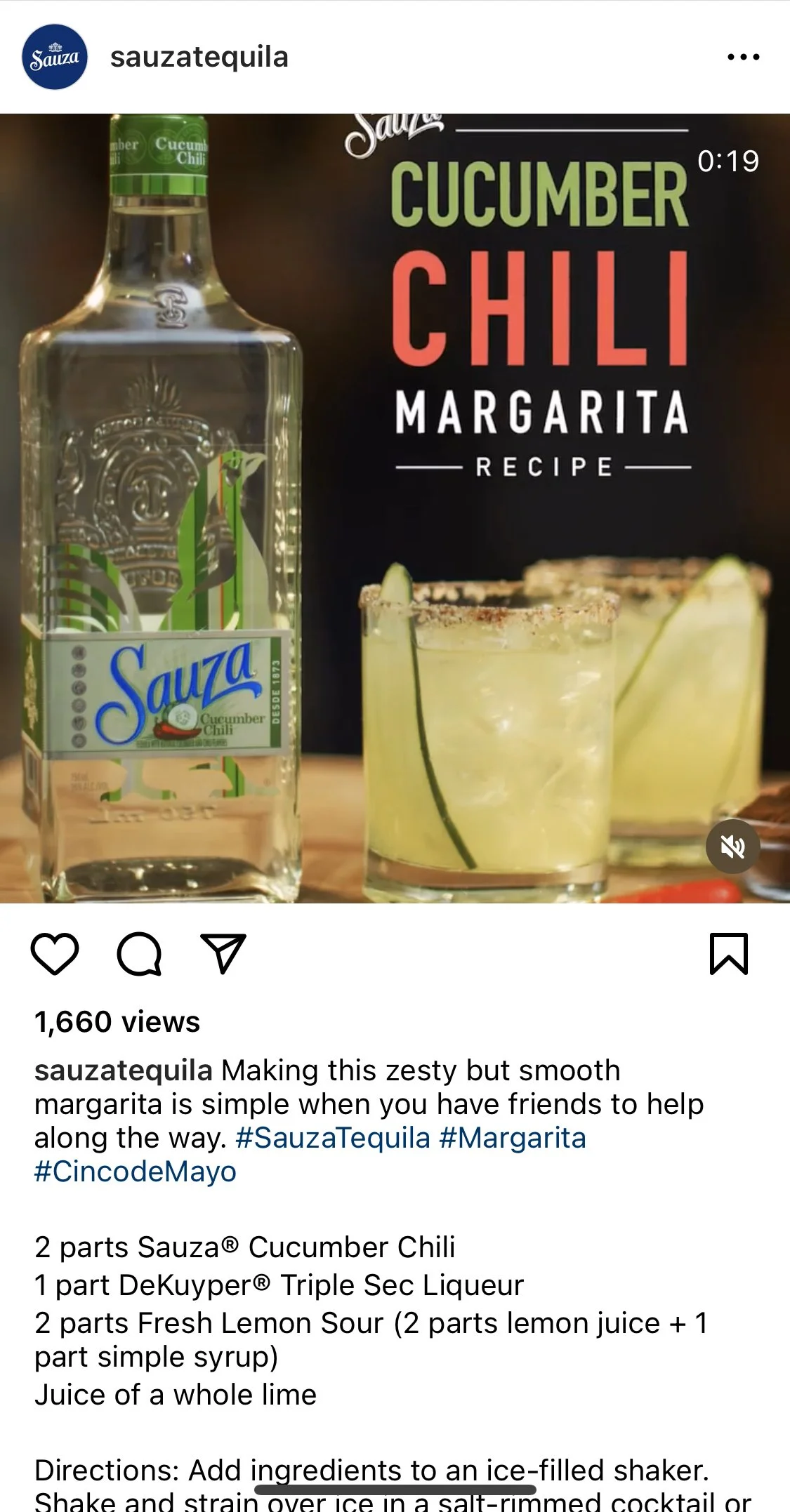The image size is (790, 1512).
Task: Tap the Cucumber Chili Margarita video
Action: (x=395, y=508)
